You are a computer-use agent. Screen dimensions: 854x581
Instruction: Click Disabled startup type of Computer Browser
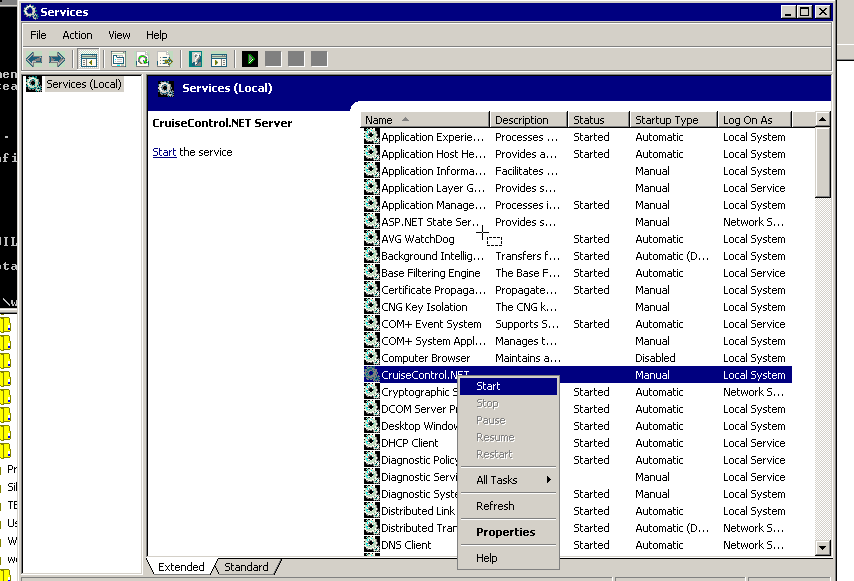[x=655, y=358]
